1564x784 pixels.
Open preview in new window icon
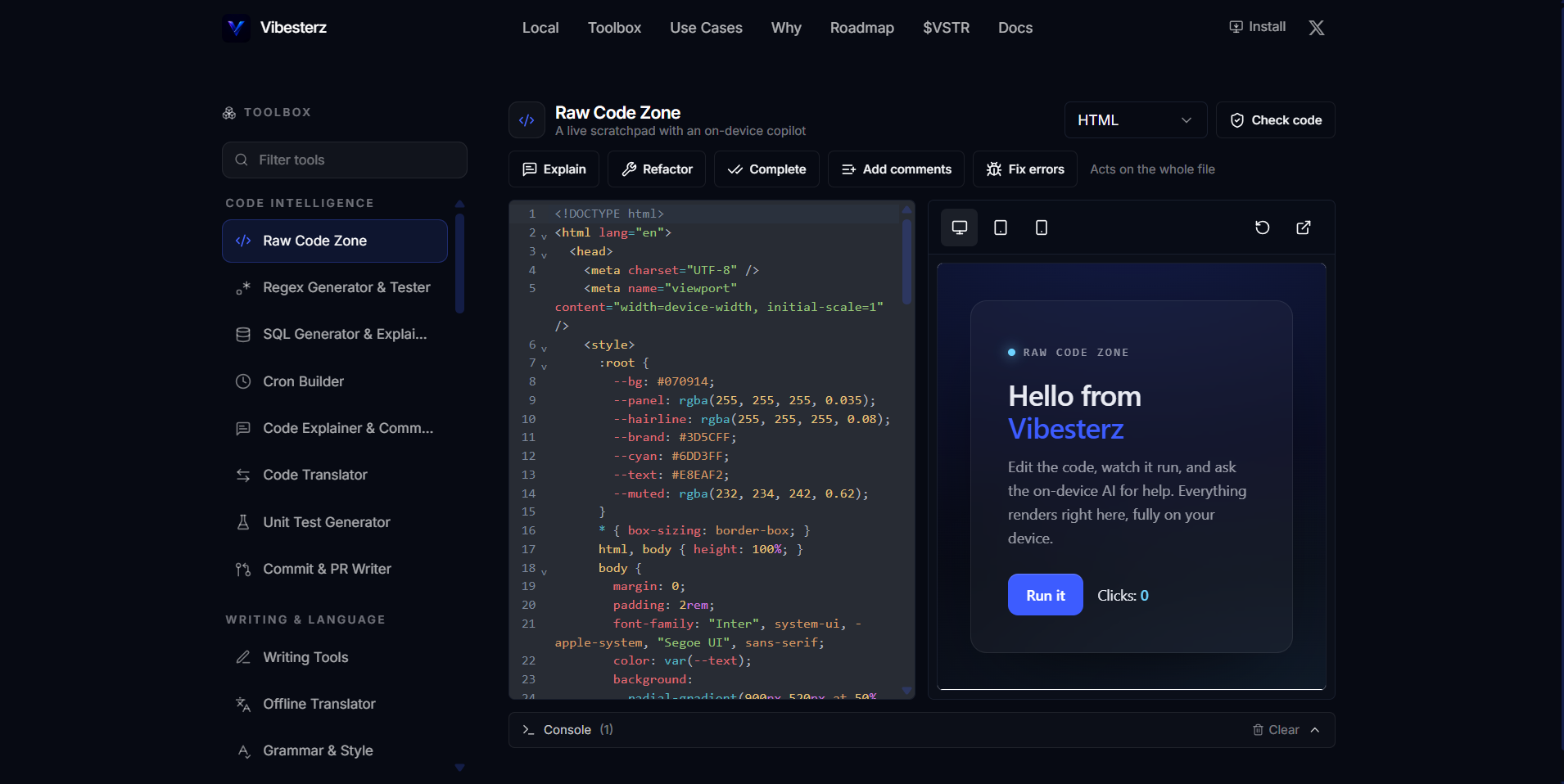click(x=1303, y=228)
